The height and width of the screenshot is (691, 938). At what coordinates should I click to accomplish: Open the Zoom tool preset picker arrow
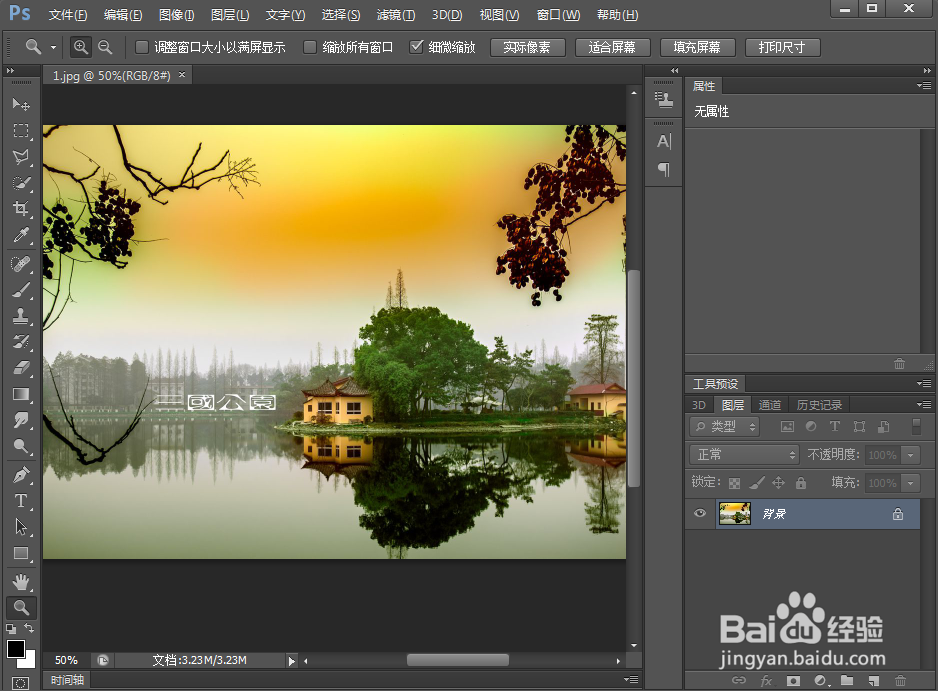[53, 47]
